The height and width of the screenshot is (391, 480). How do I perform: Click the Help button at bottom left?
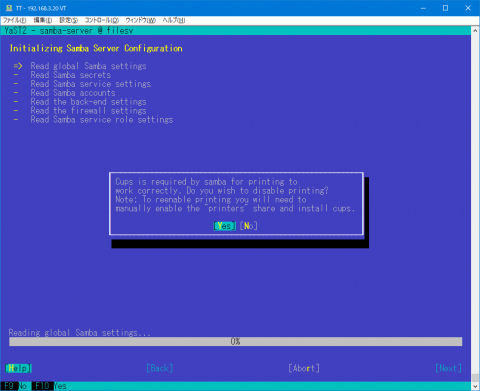[18, 368]
